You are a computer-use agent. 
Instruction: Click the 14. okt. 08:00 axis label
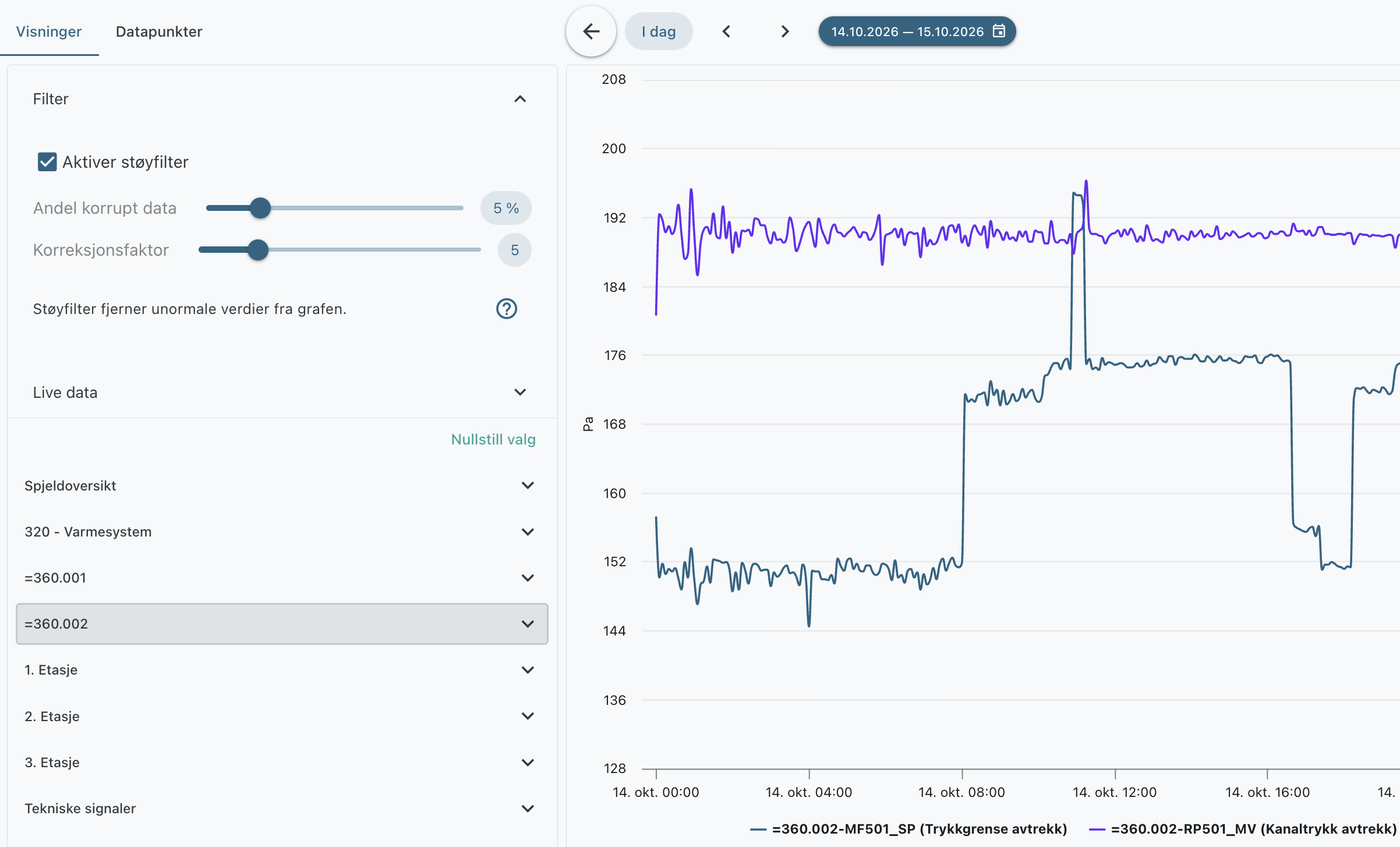(961, 792)
